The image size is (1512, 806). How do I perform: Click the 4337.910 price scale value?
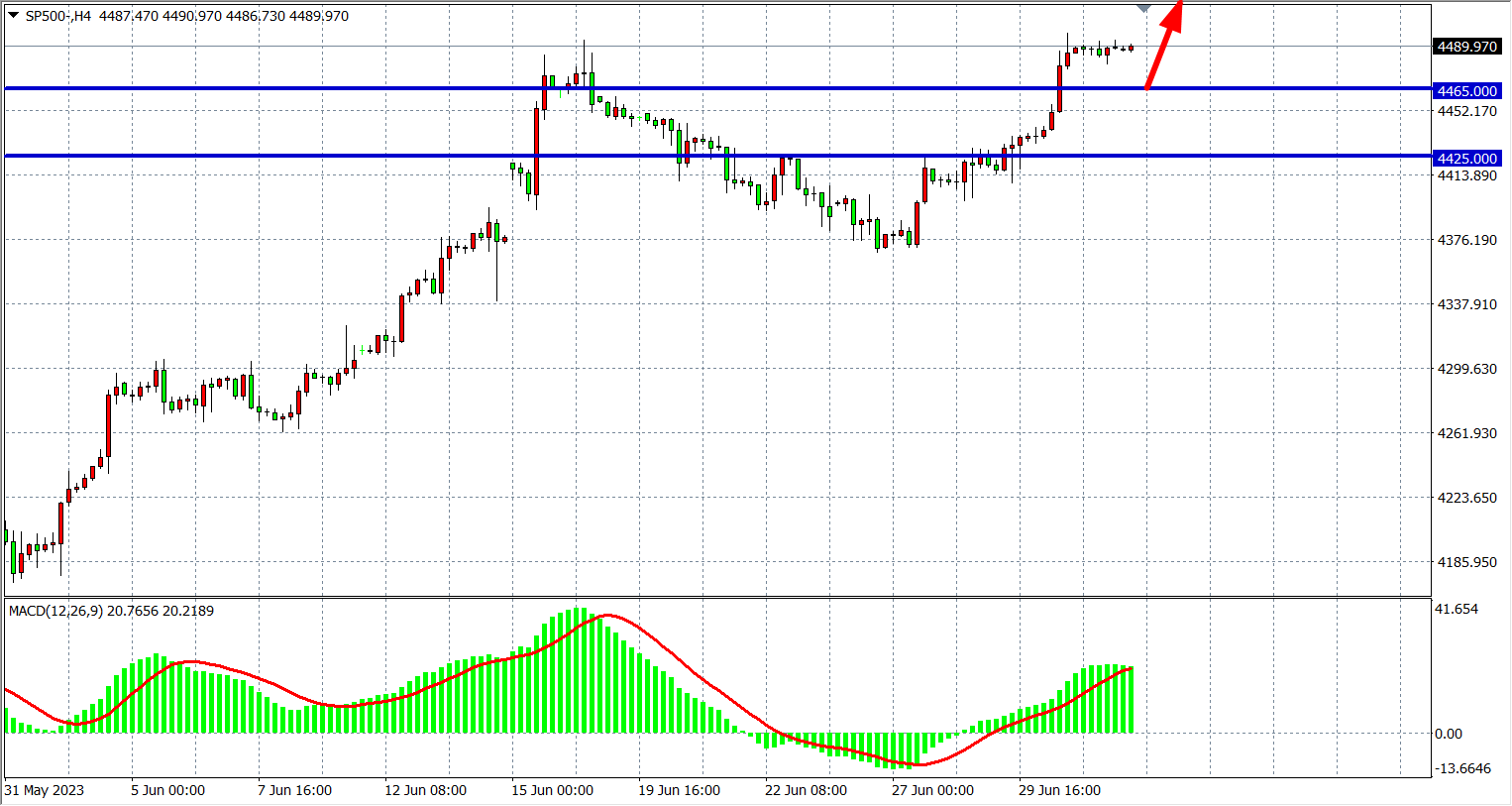coord(1466,304)
